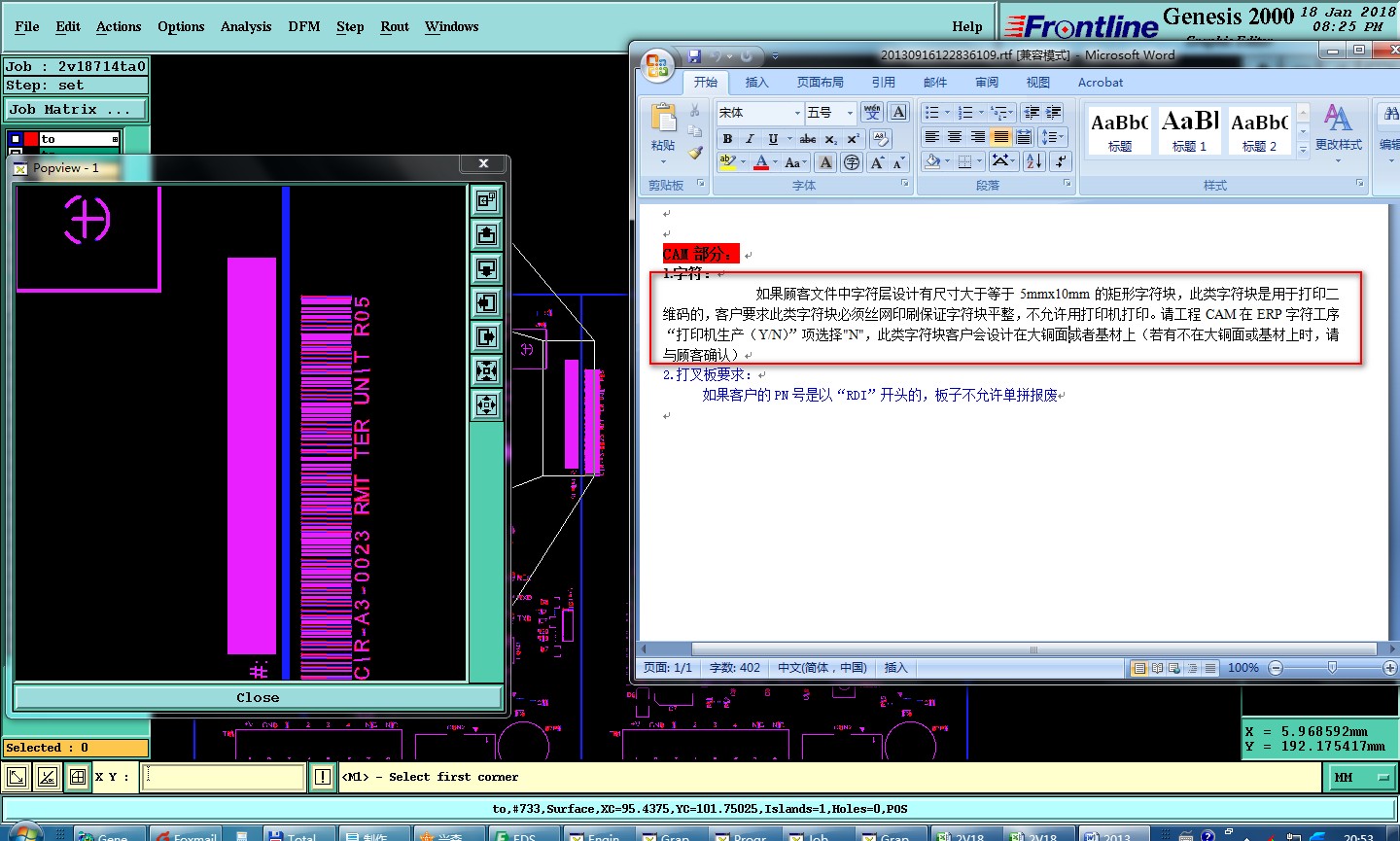Open the font size dropdown (五号)
1400x841 pixels.
(x=850, y=113)
